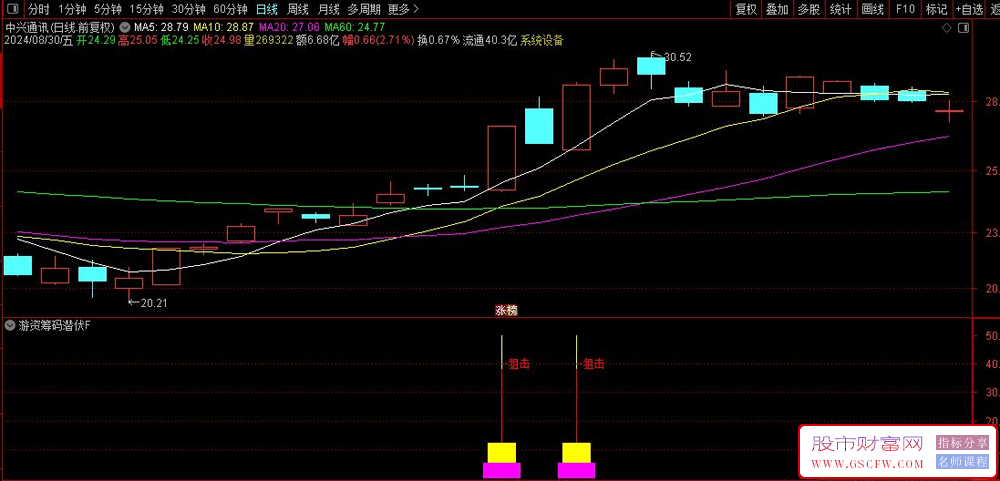1000x481 pixels.
Task: Click the 标记 mark button
Action: tap(936, 9)
